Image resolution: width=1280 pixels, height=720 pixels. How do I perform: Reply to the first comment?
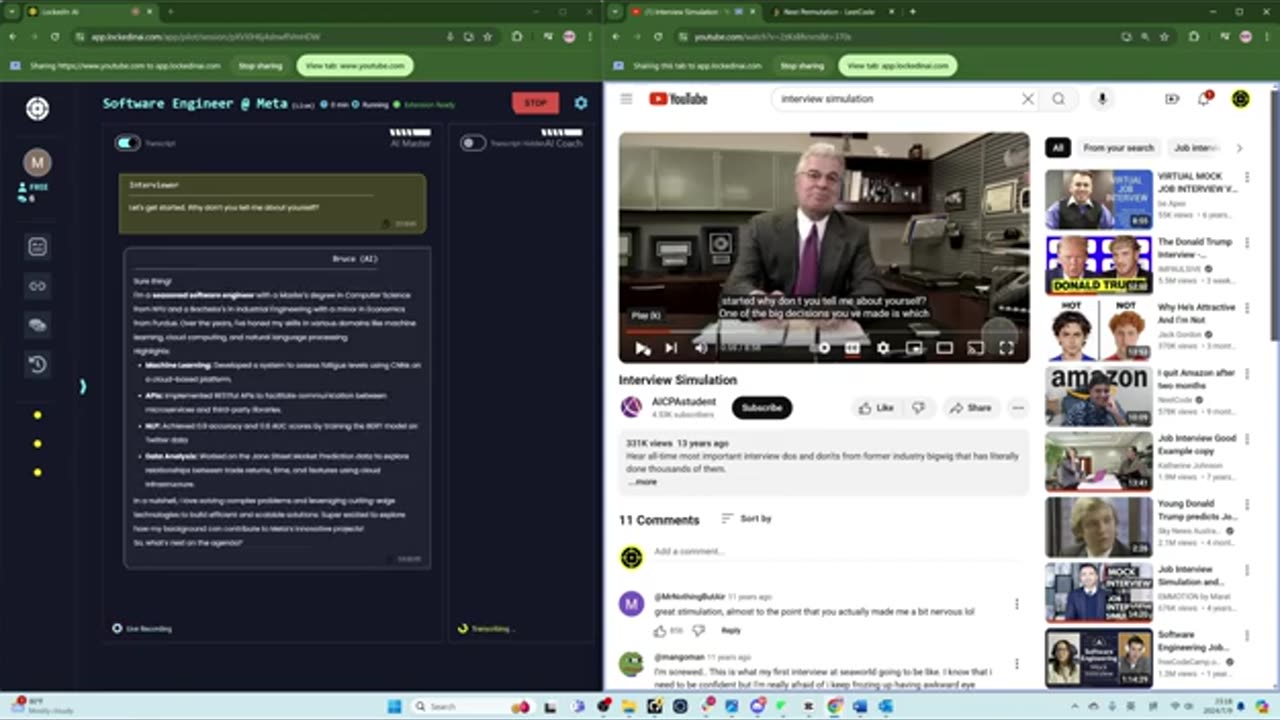point(731,630)
